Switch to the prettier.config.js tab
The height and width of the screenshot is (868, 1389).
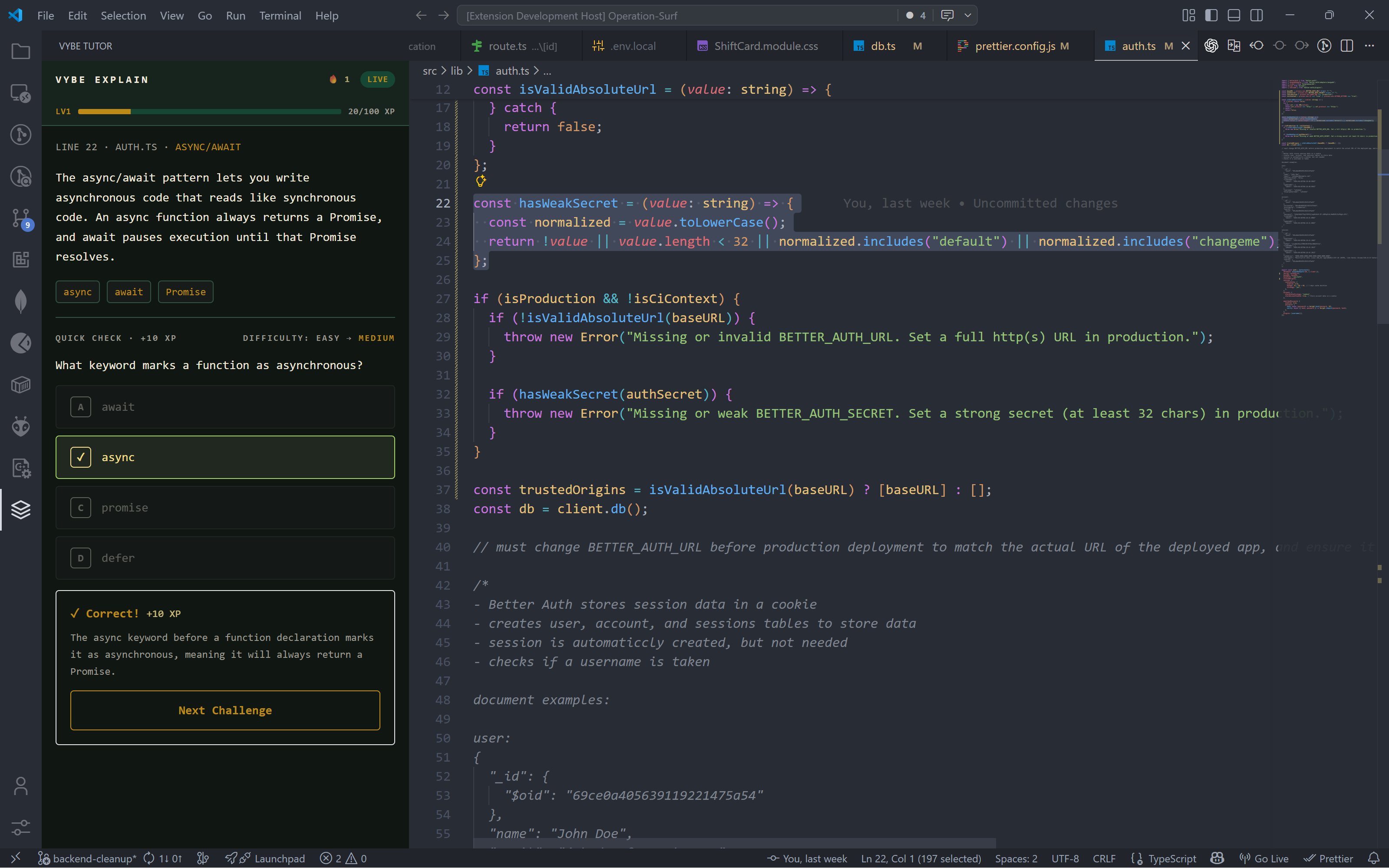point(1020,46)
